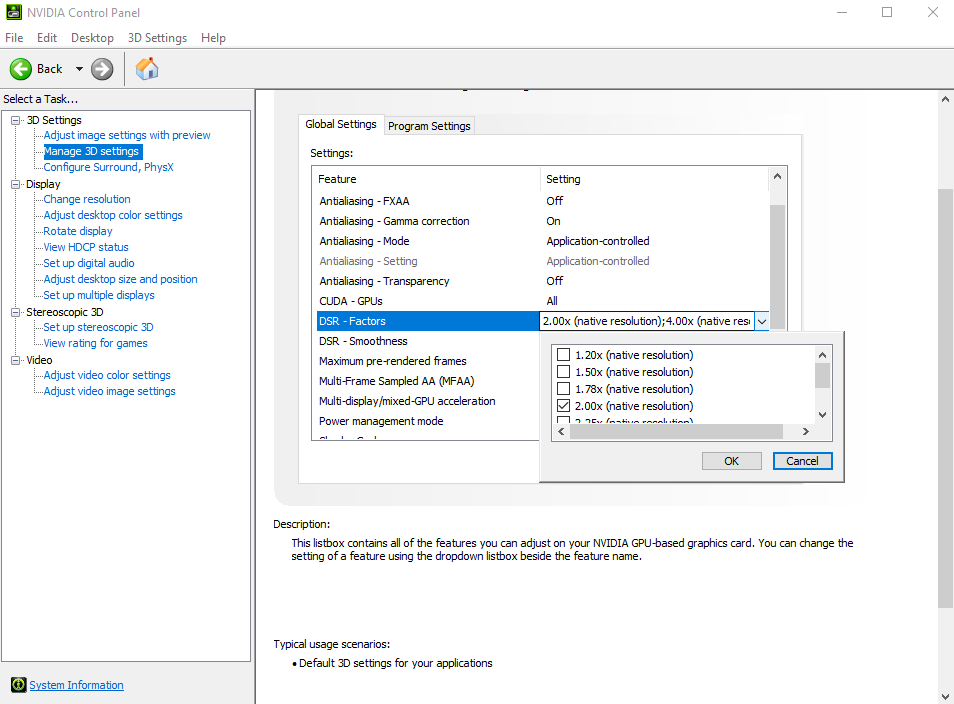Open Set up multiple displays
The width and height of the screenshot is (954, 704).
(x=99, y=295)
